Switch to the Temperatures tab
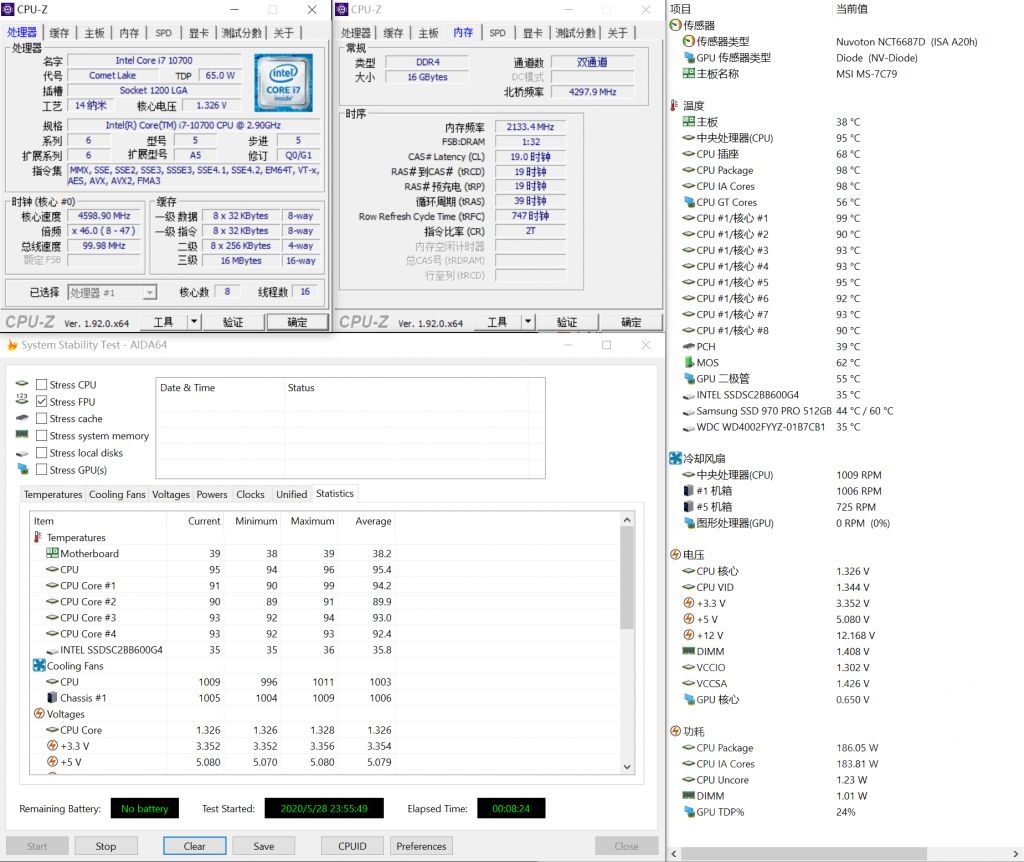The width and height of the screenshot is (1024, 862). [53, 494]
